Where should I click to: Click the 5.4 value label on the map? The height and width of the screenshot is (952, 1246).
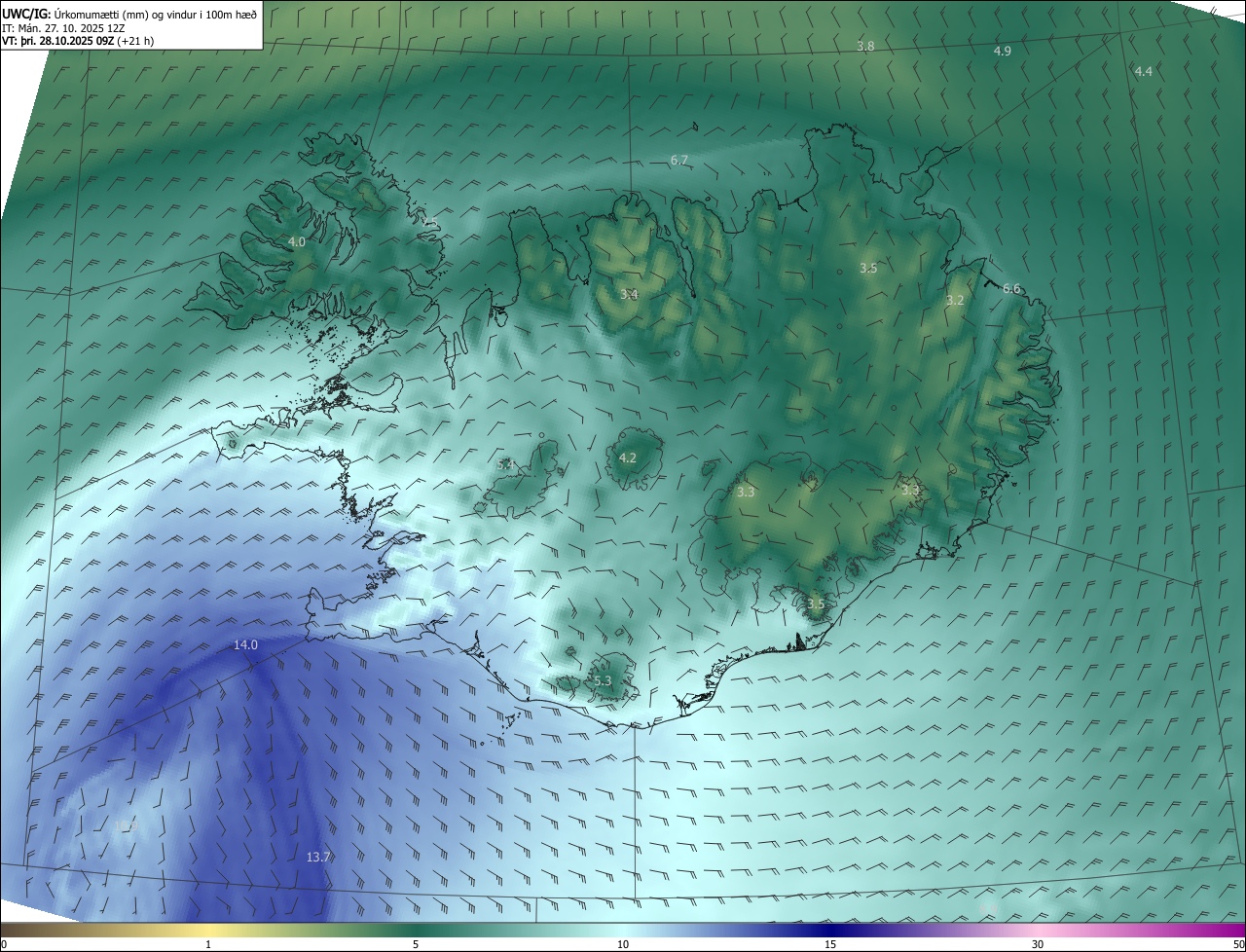505,465
